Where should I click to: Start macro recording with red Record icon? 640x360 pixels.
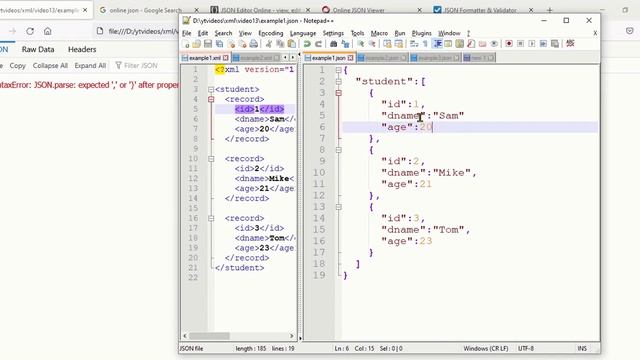click(509, 44)
